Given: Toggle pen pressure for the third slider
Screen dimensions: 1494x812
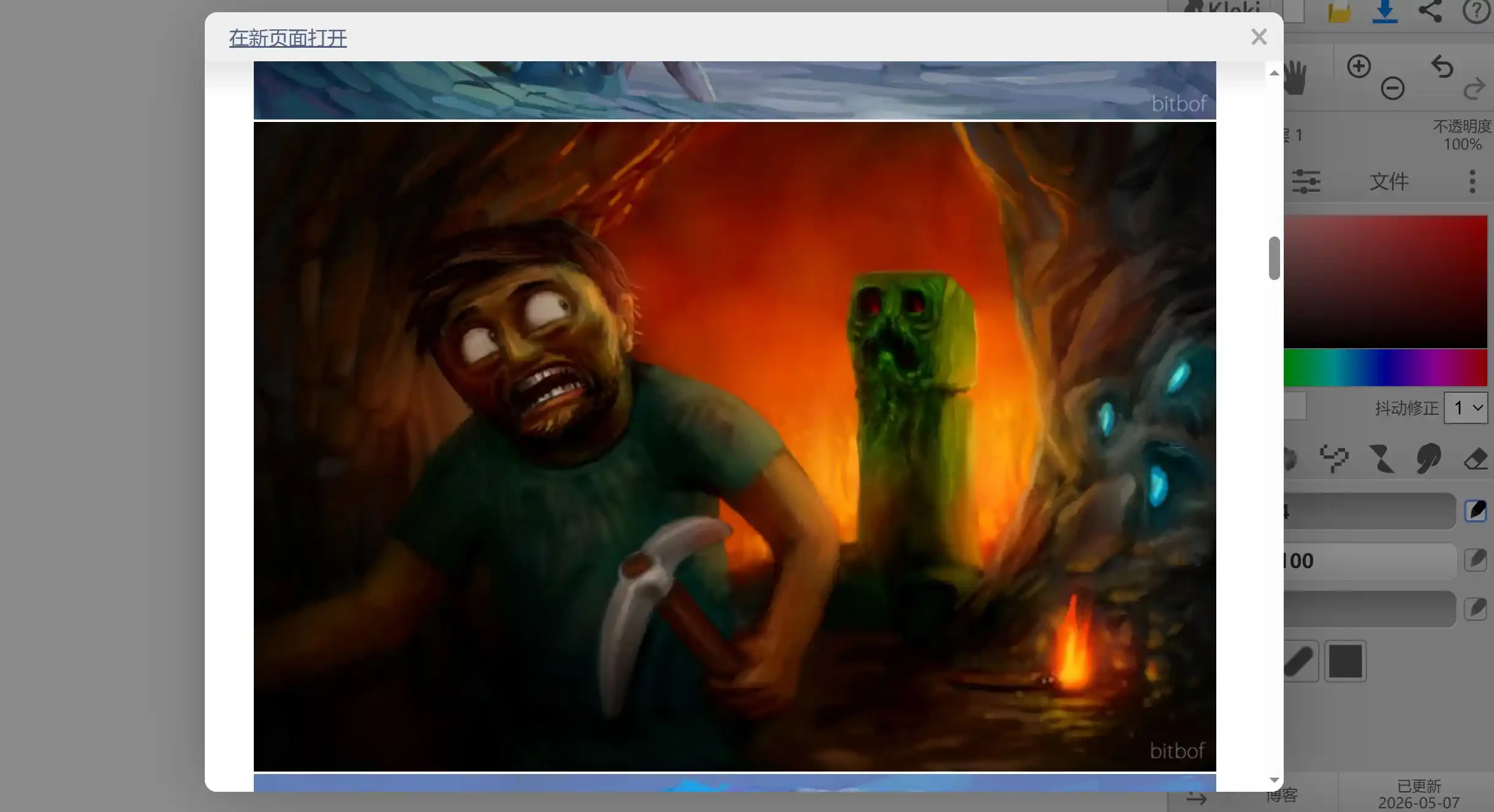Looking at the screenshot, I should click(x=1475, y=609).
